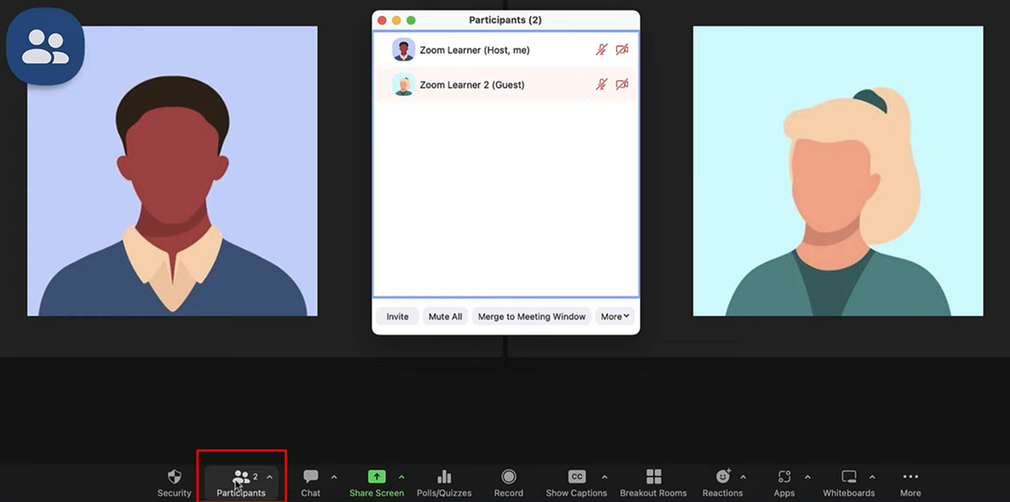Viewport: 1010px width, 502px height.
Task: Open the Chat panel
Action: 311,478
